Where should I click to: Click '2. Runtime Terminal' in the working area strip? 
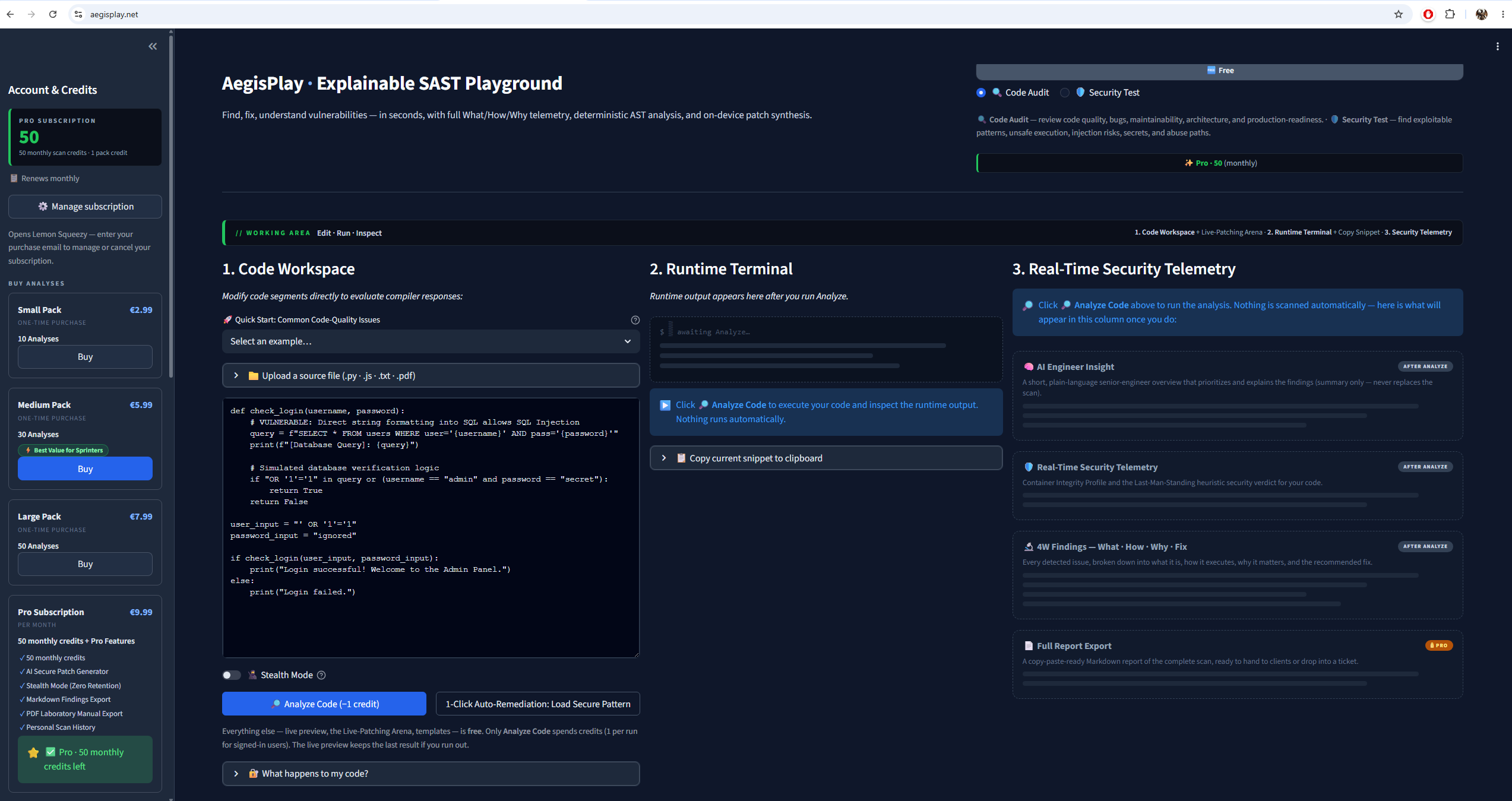point(1299,233)
